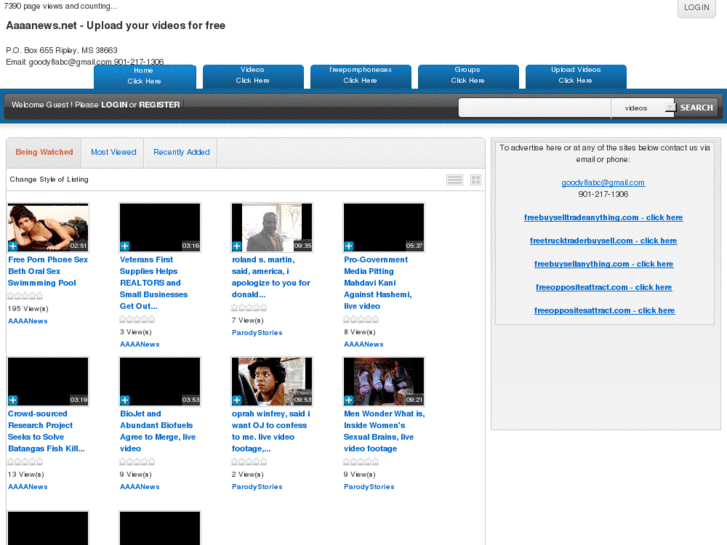This screenshot has width=727, height=545.
Task: Open the Home navigation tab
Action: tap(145, 77)
